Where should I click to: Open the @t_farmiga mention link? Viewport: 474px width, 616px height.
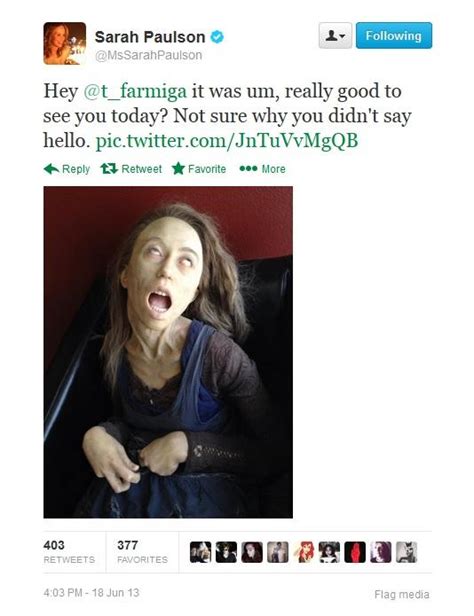135,91
